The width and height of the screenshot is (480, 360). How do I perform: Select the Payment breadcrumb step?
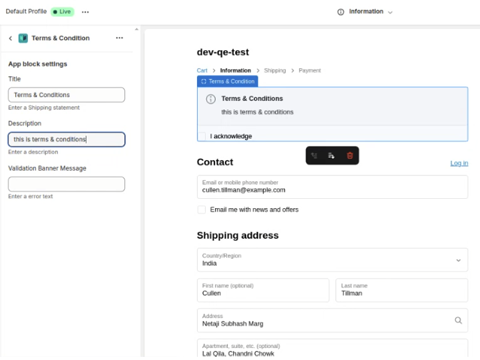point(310,71)
